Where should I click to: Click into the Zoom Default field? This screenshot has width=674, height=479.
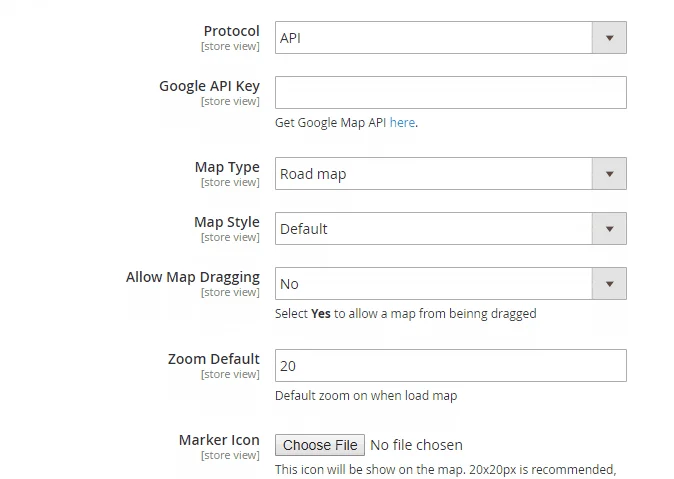pos(450,366)
